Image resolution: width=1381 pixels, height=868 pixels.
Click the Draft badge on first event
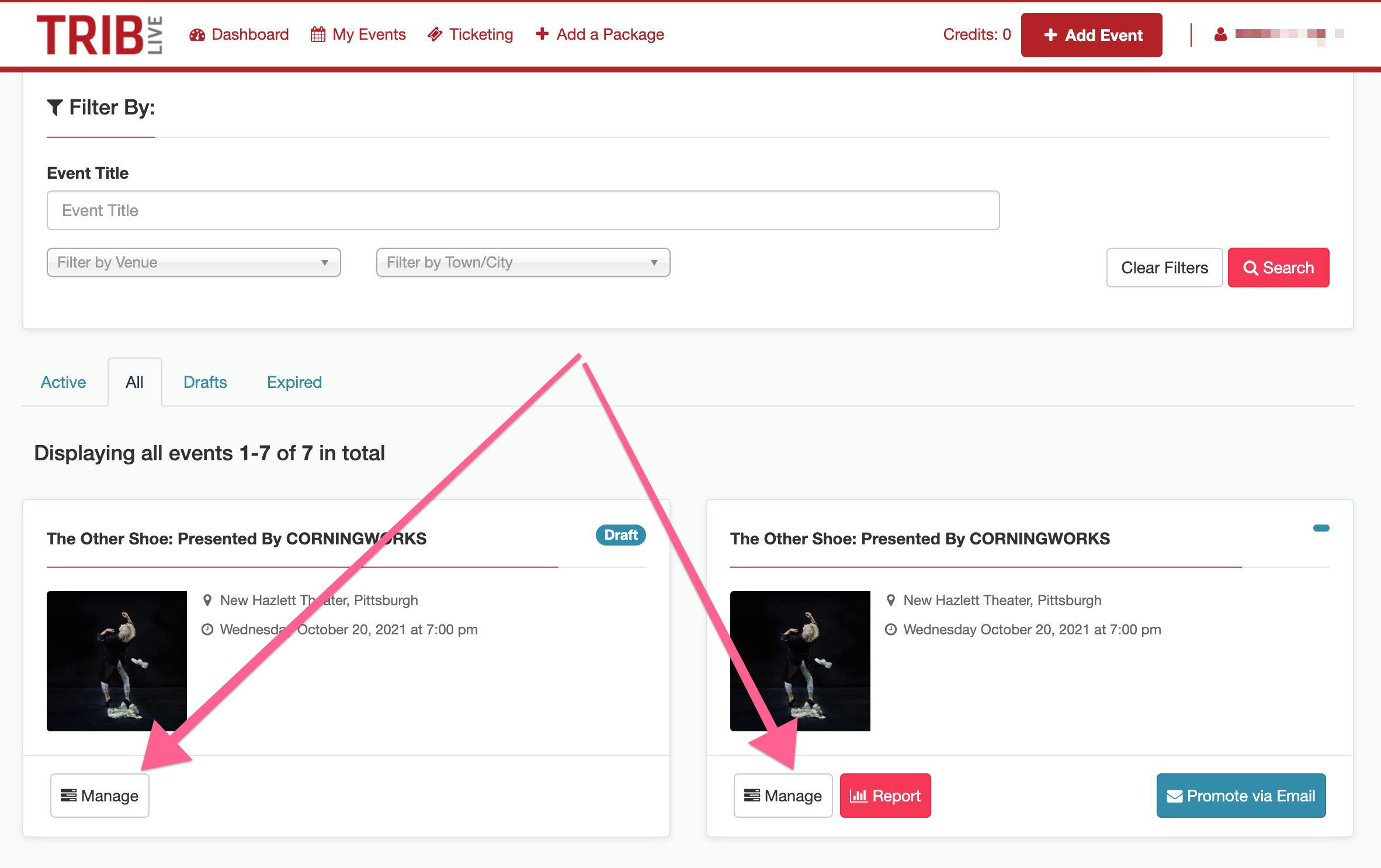pyautogui.click(x=620, y=535)
